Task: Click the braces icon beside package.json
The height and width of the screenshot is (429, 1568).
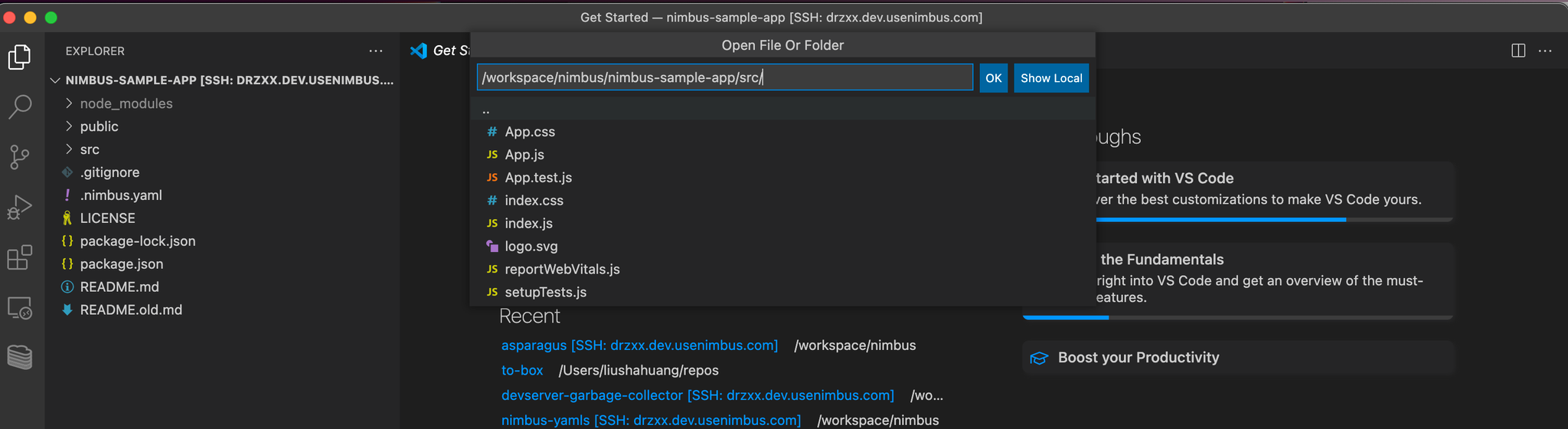Action: [67, 264]
